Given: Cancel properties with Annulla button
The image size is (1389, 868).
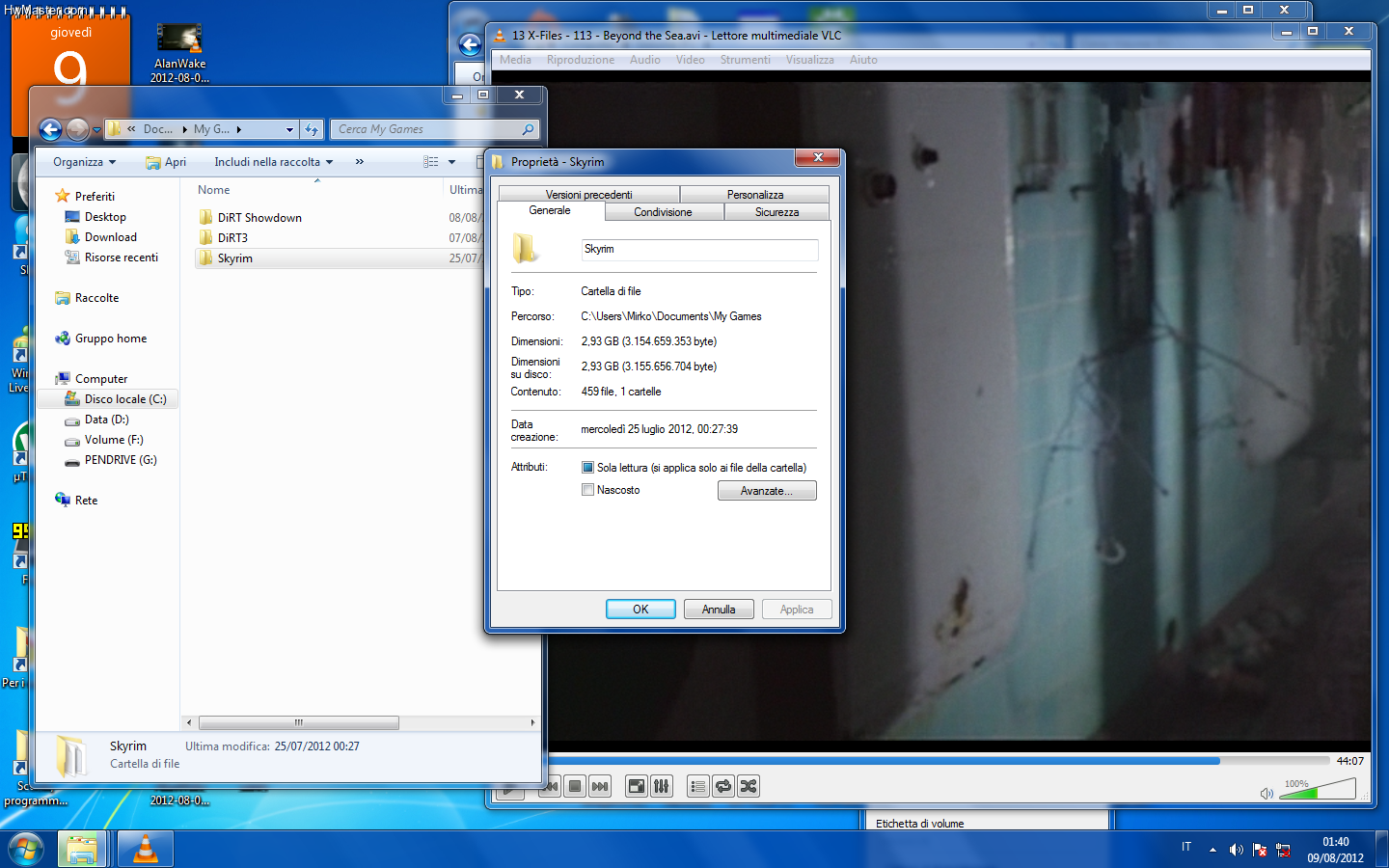Looking at the screenshot, I should coord(719,610).
